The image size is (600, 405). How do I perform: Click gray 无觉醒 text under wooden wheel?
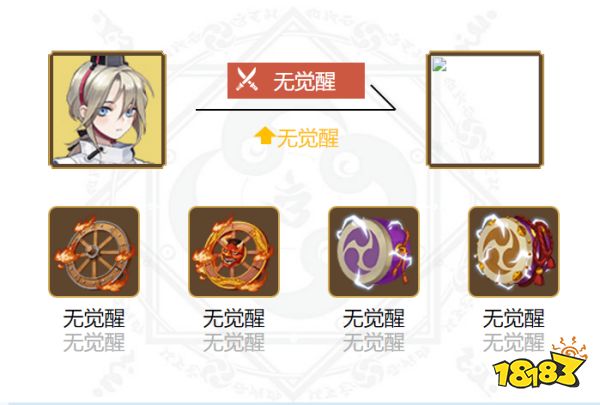(94, 342)
